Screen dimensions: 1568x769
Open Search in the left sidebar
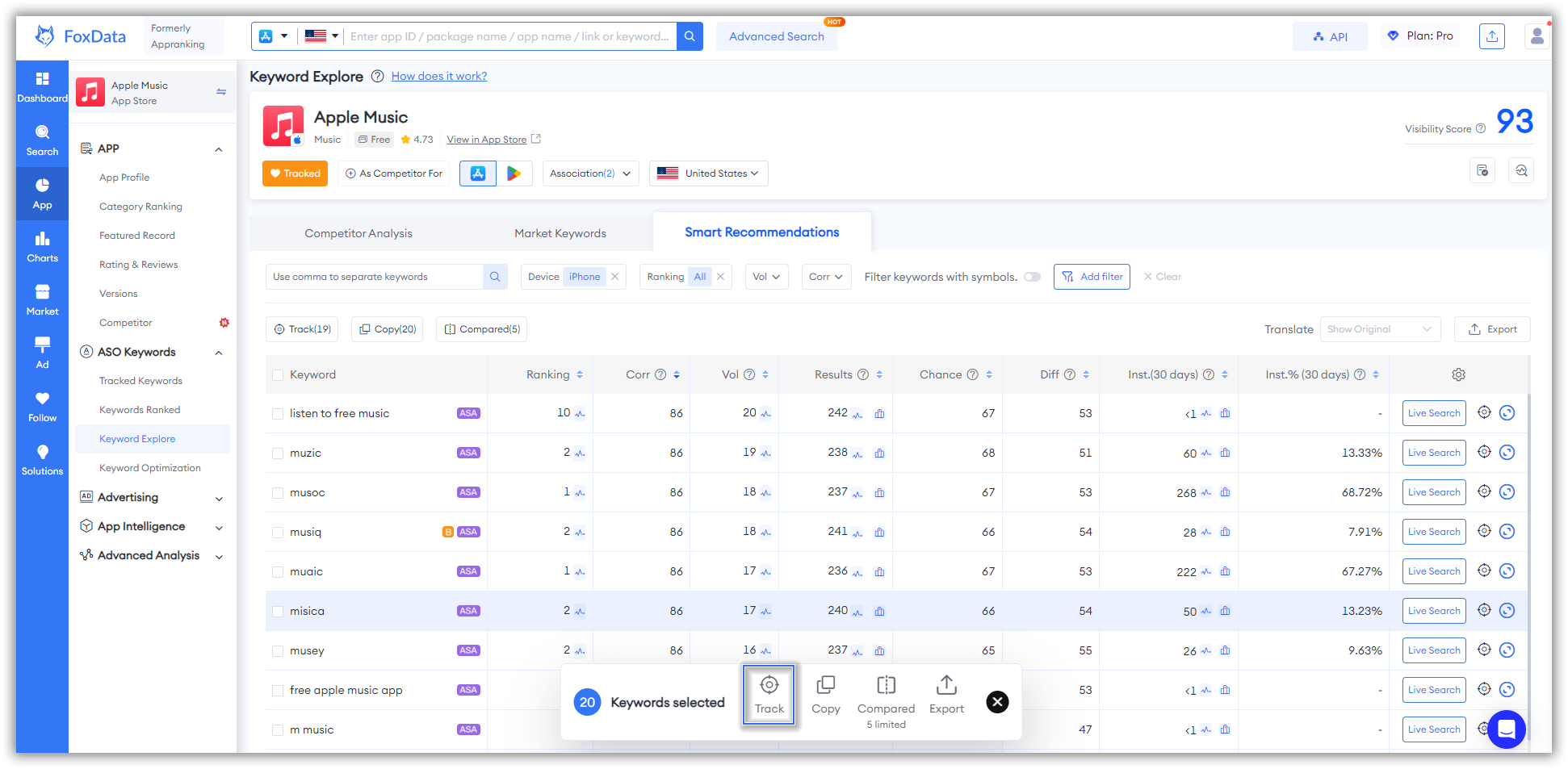[x=42, y=140]
